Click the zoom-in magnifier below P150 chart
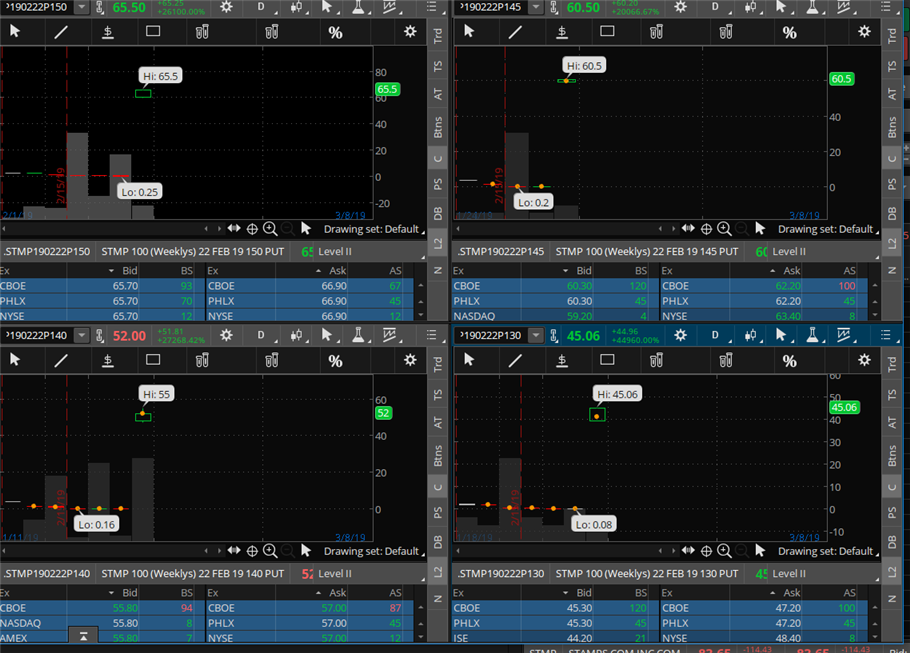Screen dimensions: 910x653 click(269, 229)
